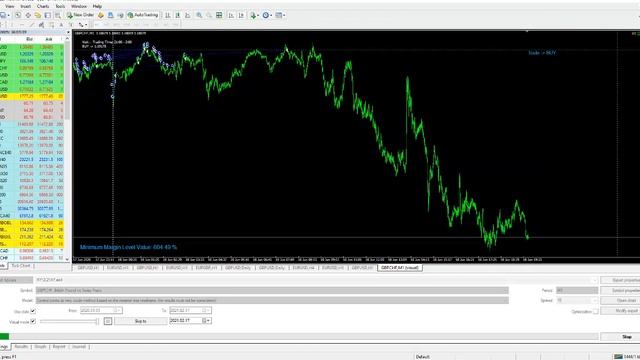This screenshot has height=360, width=640.
Task: Switch to Results tab in tester
Action: click(x=21, y=347)
